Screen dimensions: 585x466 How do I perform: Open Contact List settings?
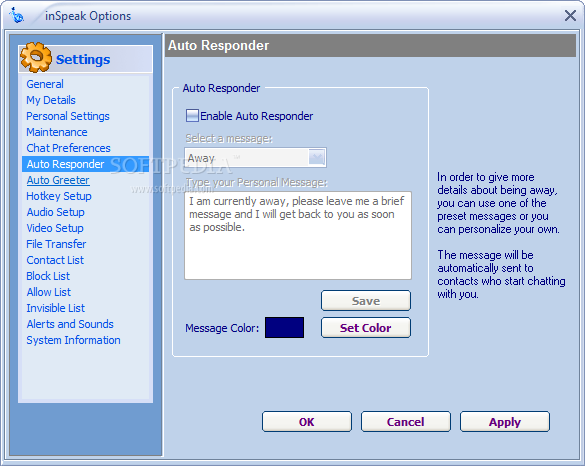pos(55,260)
